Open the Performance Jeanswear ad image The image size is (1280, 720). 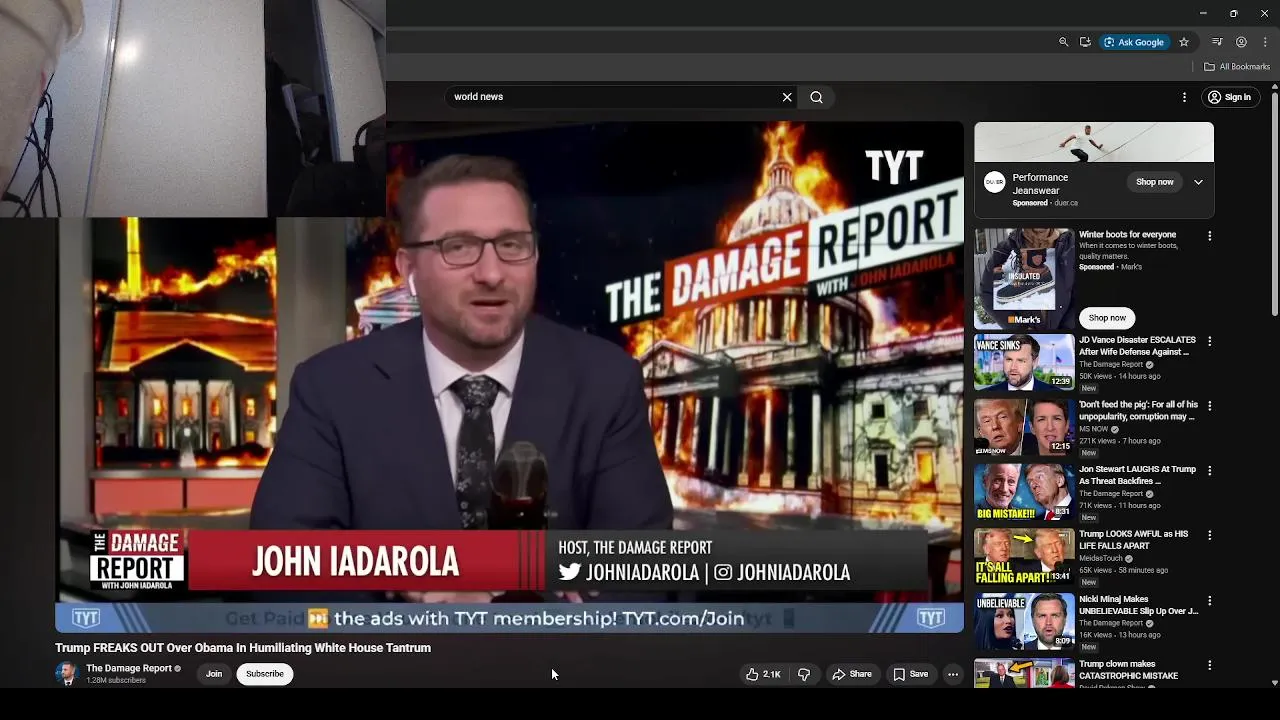[x=1094, y=142]
